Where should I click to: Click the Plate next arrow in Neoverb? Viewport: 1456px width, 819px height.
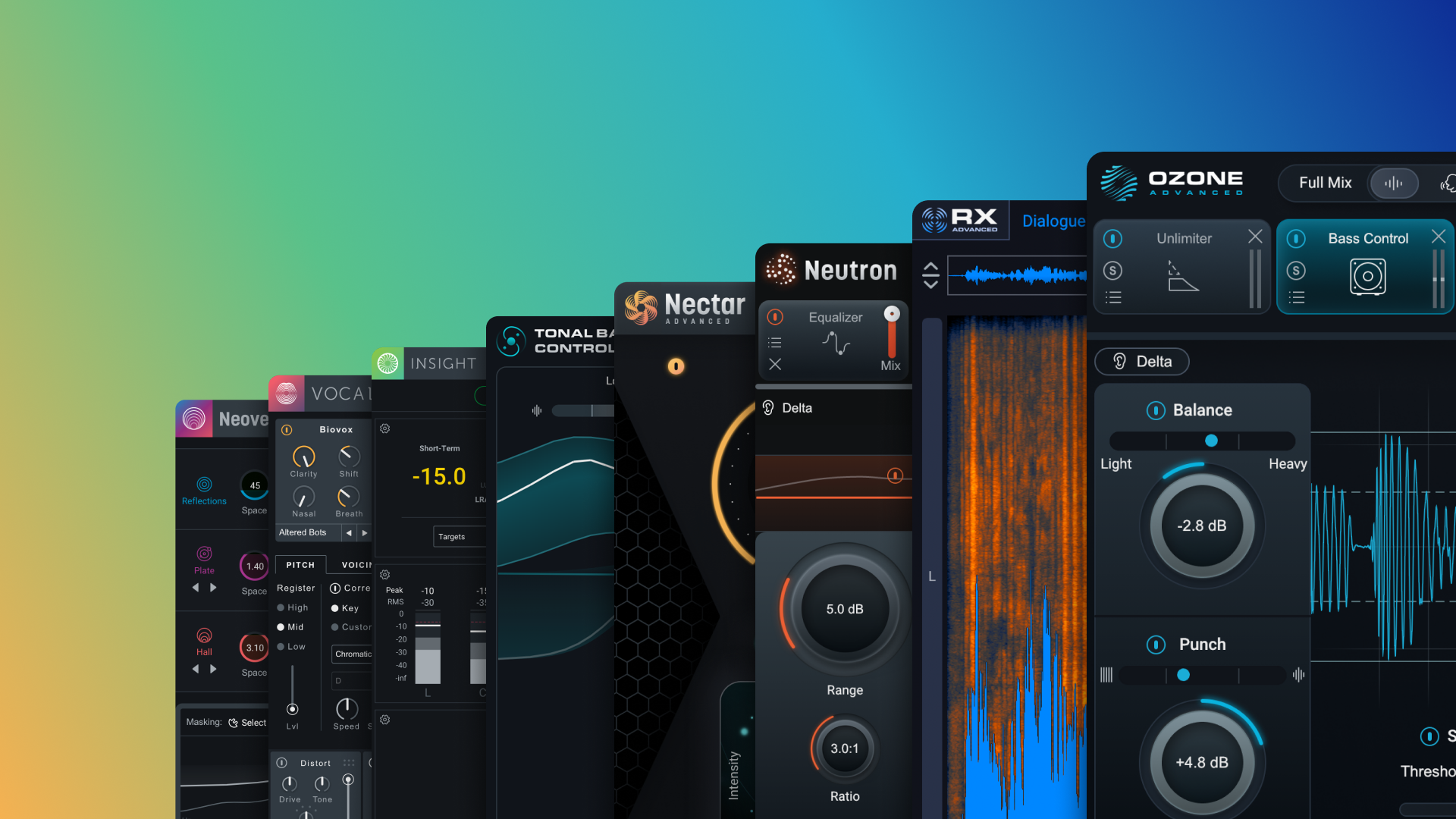pos(213,588)
